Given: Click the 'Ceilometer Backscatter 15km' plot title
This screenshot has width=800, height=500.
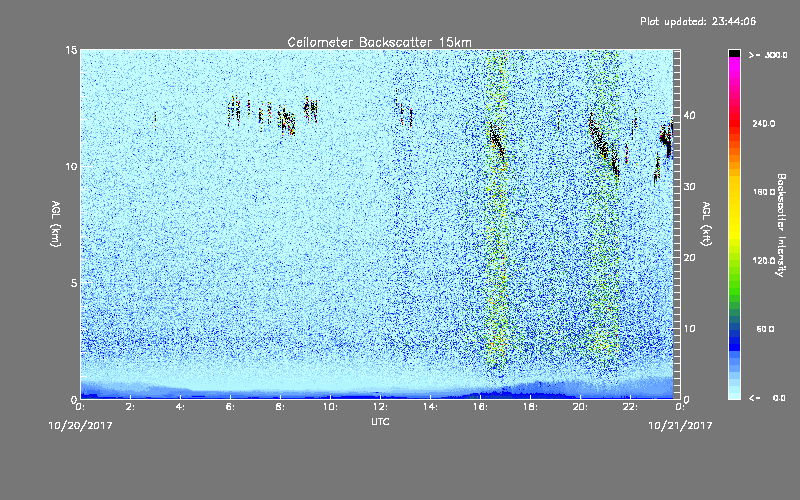Looking at the screenshot, I should click(379, 42).
